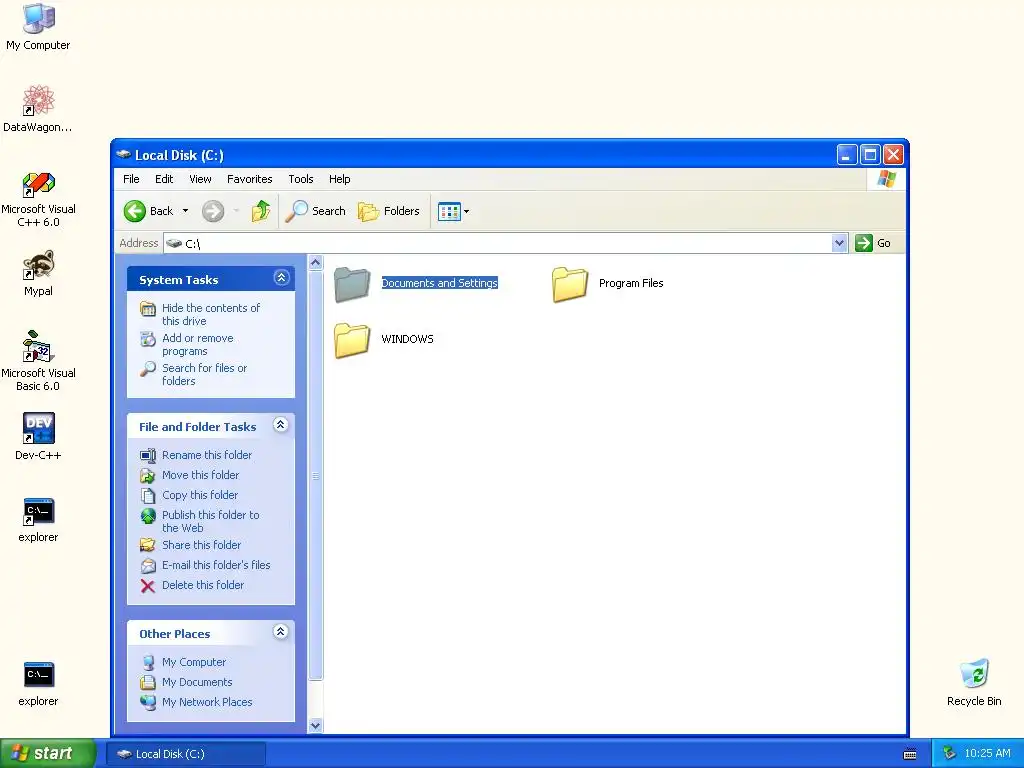
Task: Click Publish this folder to the Web
Action: [x=210, y=521]
